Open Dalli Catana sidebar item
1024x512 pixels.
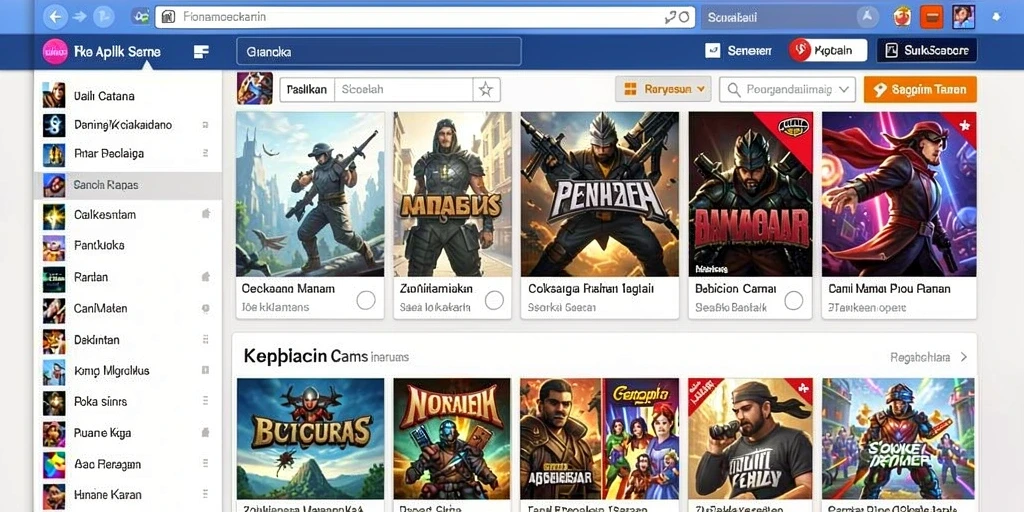point(128,96)
